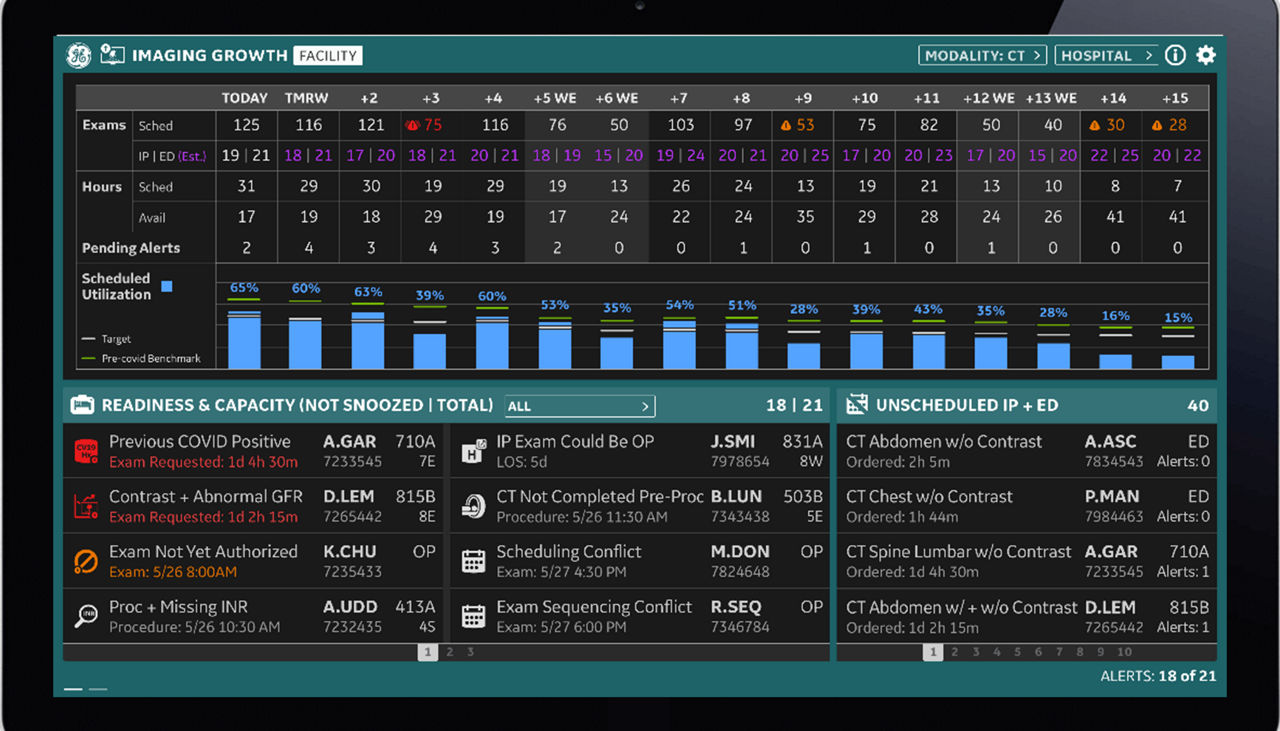Screen dimensions: 1280x731
Task: Go to page 10 of Unscheduled IP + ED
Action: [1125, 652]
